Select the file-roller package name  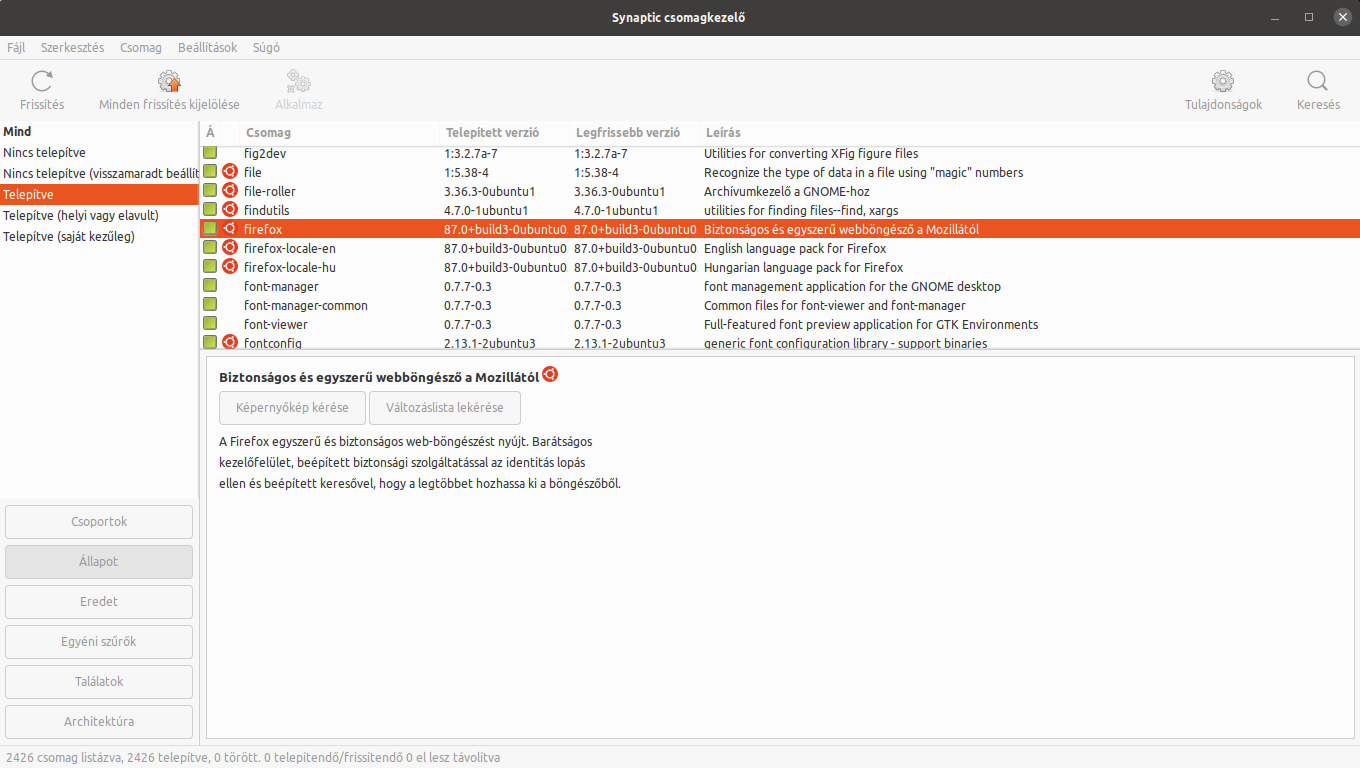(x=270, y=191)
